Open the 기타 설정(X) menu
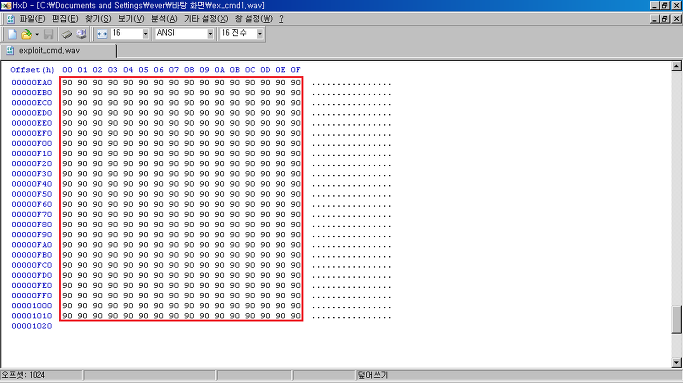The width and height of the screenshot is (683, 383). point(206,19)
